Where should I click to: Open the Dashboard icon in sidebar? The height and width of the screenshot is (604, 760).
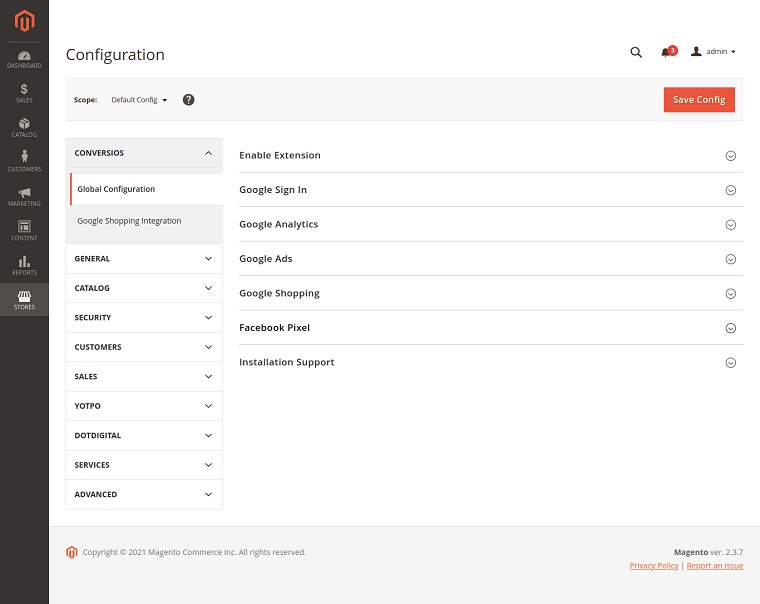24,59
